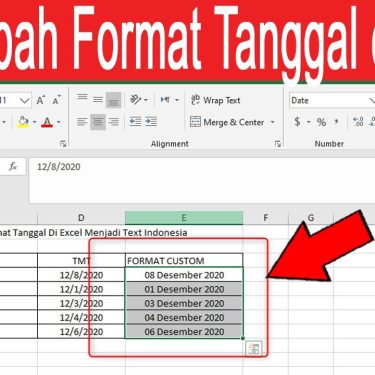The height and width of the screenshot is (375, 375).
Task: Click Decrease Font Size icon
Action: coord(57,100)
